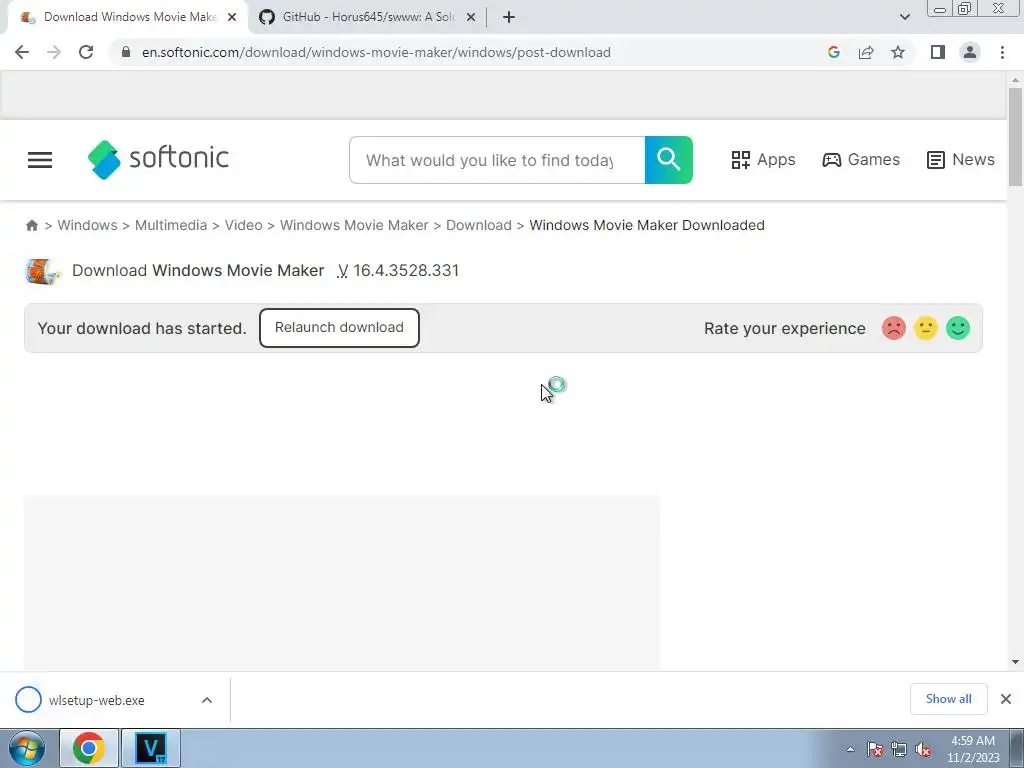
Task: Click the Action Center flag icon
Action: (875, 749)
